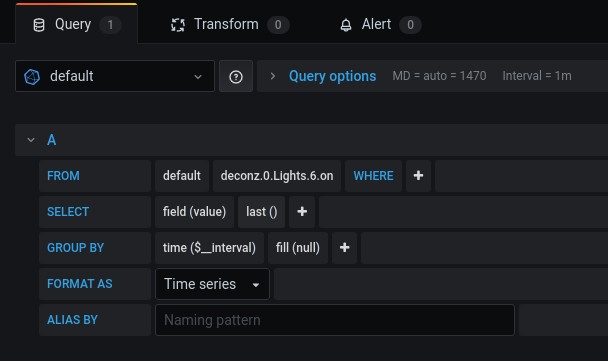
Task: Click the deconz.0.Lights.6.on measurement segment
Action: pyautogui.click(x=277, y=176)
